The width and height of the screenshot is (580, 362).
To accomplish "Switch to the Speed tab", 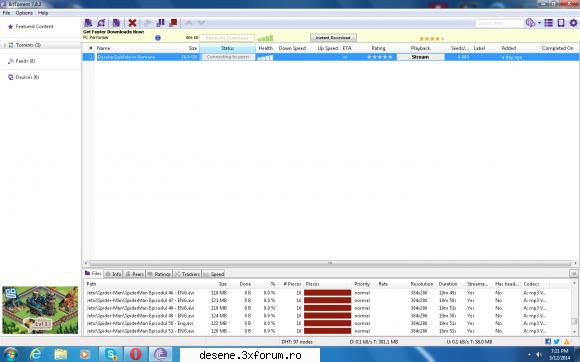I will point(214,274).
